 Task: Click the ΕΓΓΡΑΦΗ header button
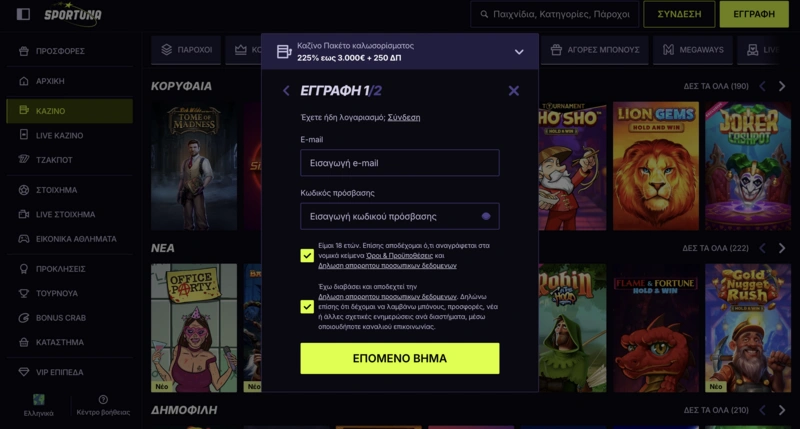pos(754,14)
